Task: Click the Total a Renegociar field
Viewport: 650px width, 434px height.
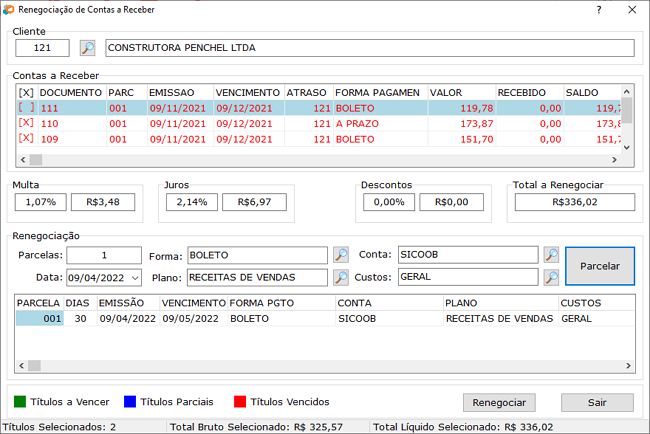Action: (575, 202)
